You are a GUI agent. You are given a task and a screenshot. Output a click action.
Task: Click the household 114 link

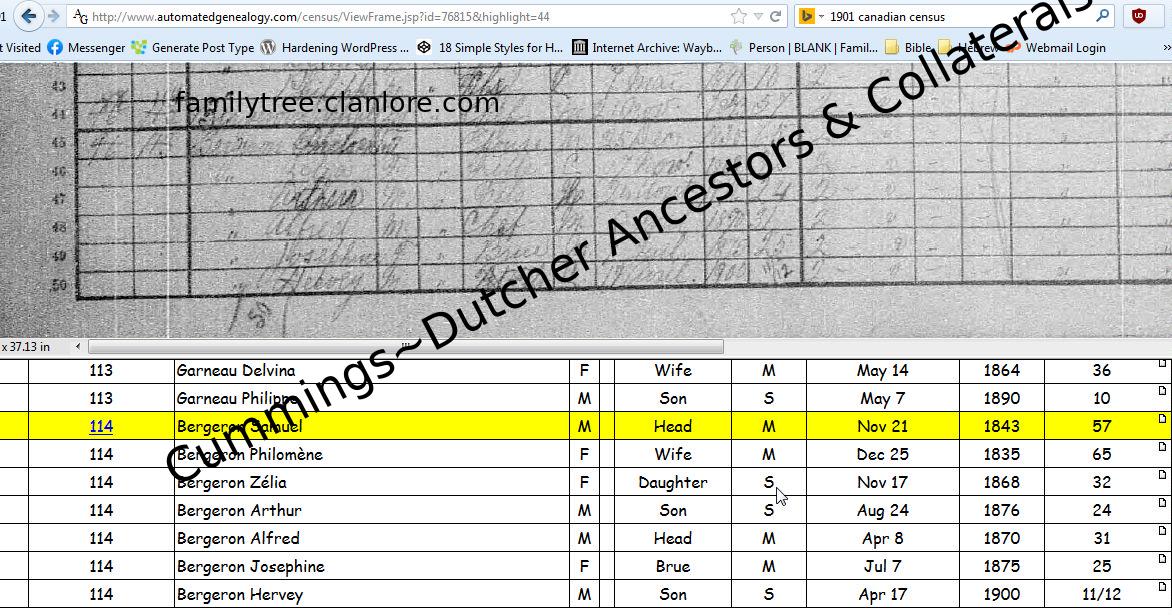[x=101, y=426]
